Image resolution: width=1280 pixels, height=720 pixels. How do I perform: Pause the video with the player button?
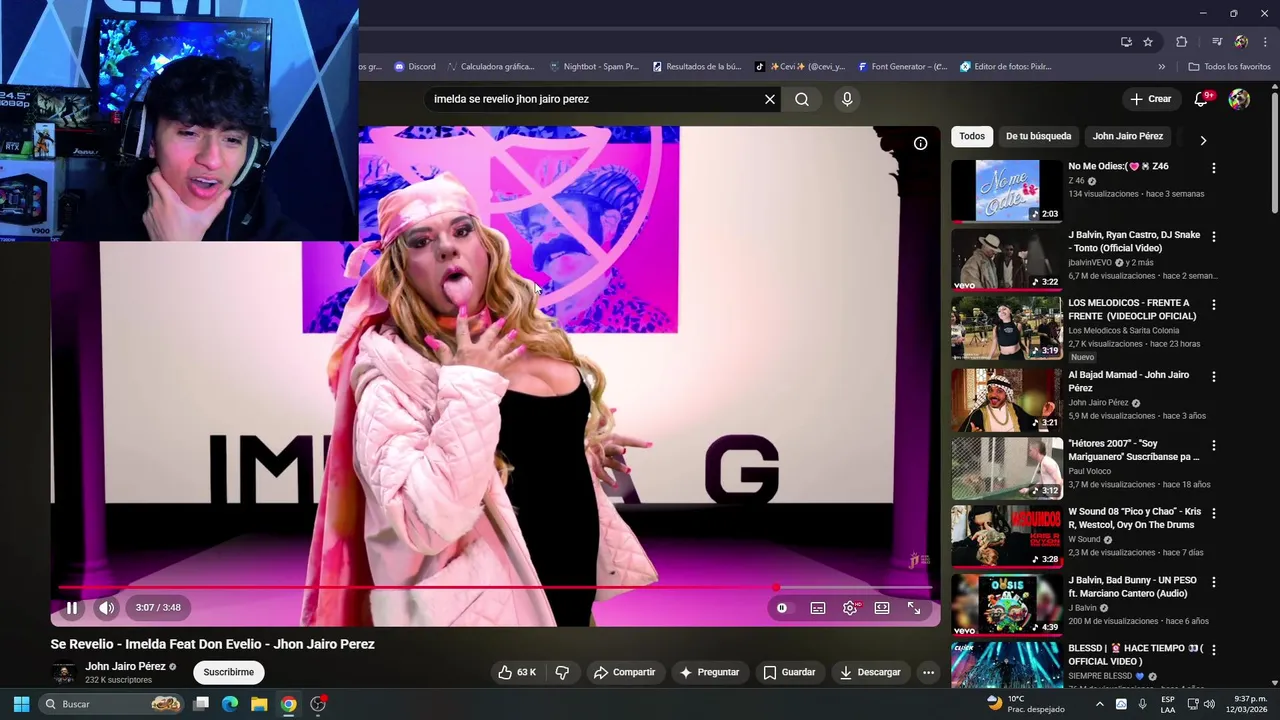pyautogui.click(x=72, y=607)
